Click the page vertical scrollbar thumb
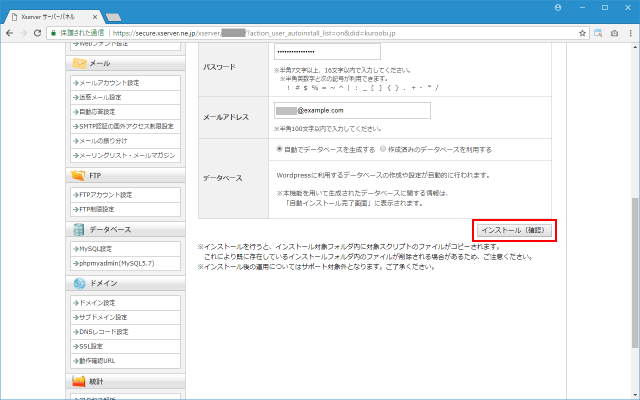Screen dimensions: 640x400 pos(636,273)
